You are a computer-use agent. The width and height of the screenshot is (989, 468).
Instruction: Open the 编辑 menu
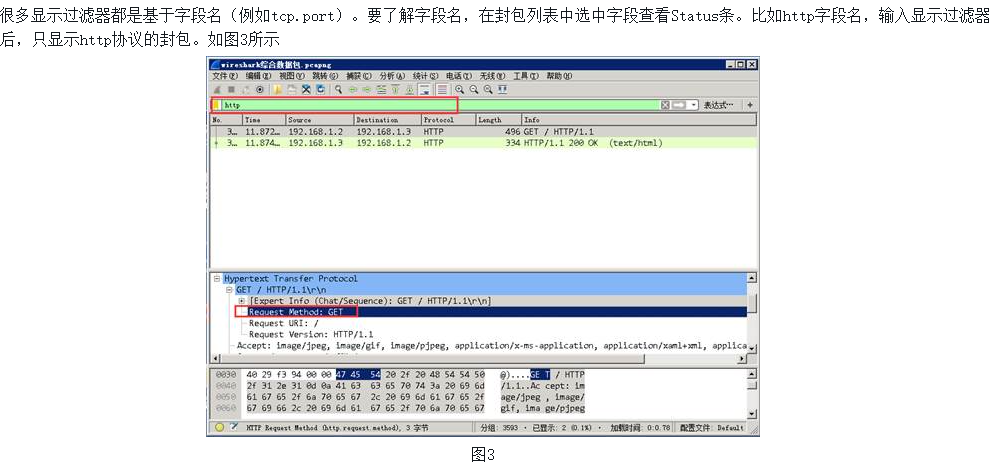pos(258,76)
